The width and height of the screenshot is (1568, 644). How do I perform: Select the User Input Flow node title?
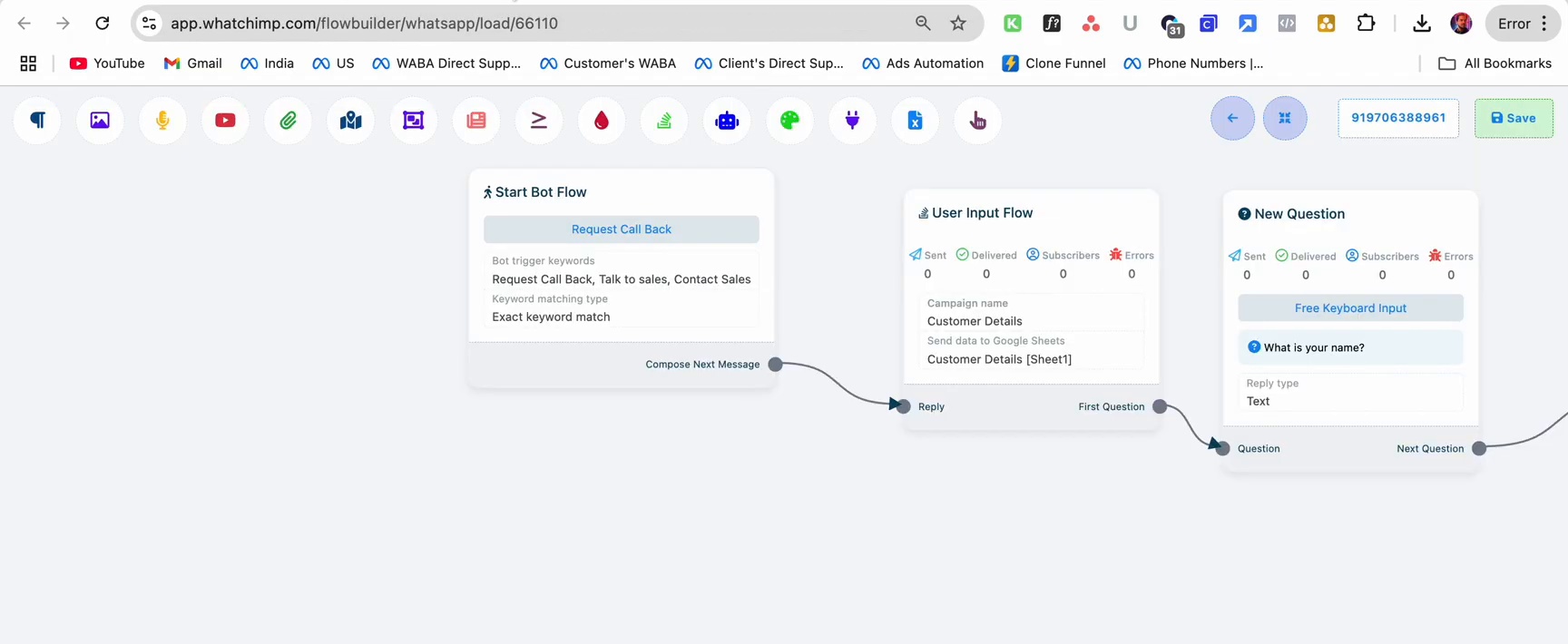(x=982, y=213)
